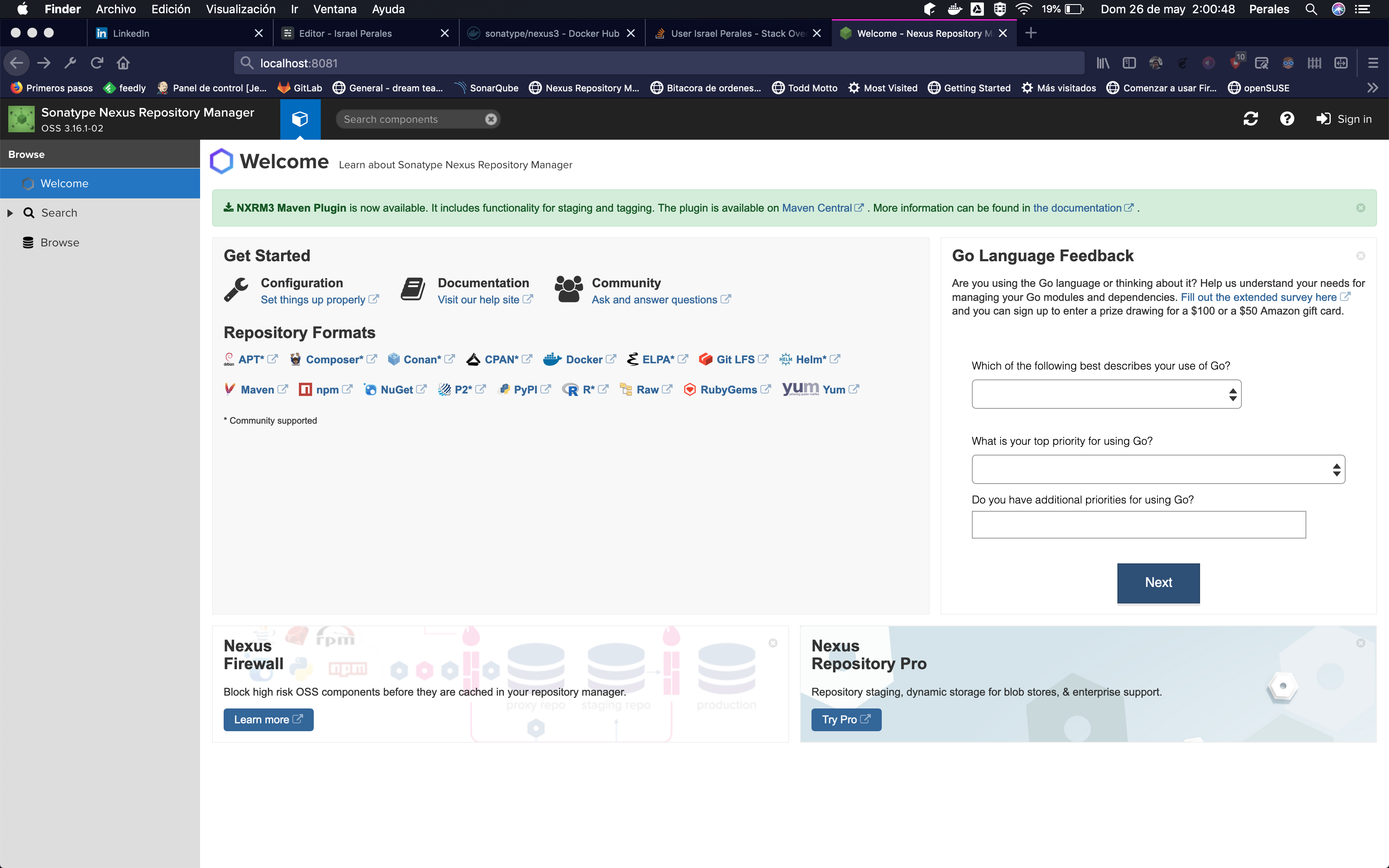Viewport: 1389px width, 868px height.
Task: Open the Docker format link
Action: click(580, 359)
